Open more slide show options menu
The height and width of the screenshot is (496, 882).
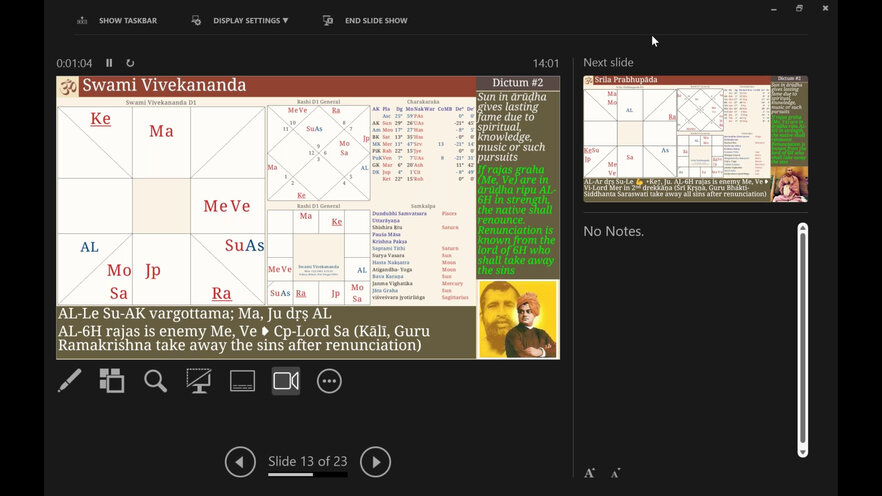click(329, 381)
